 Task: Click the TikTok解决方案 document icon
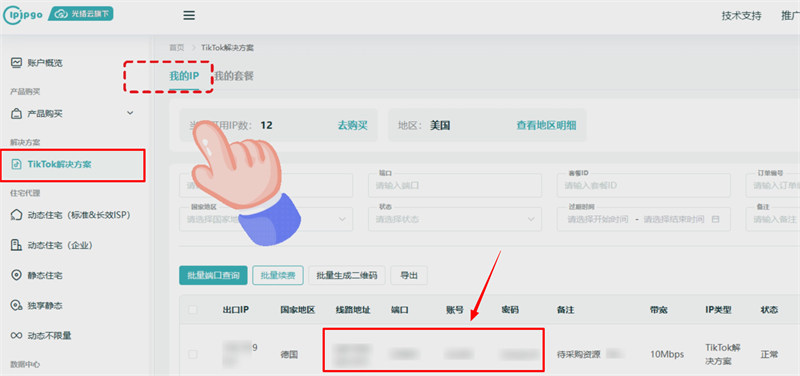point(17,164)
